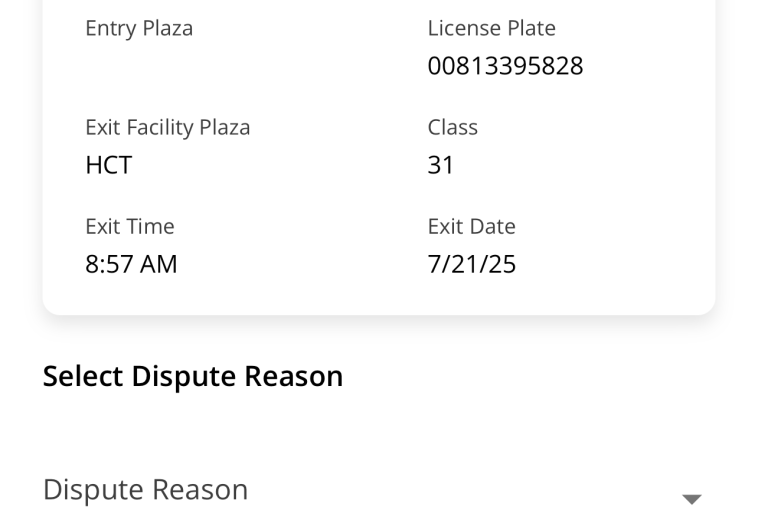This screenshot has width=758, height=520.
Task: Tap the Exit Time label
Action: [129, 226]
